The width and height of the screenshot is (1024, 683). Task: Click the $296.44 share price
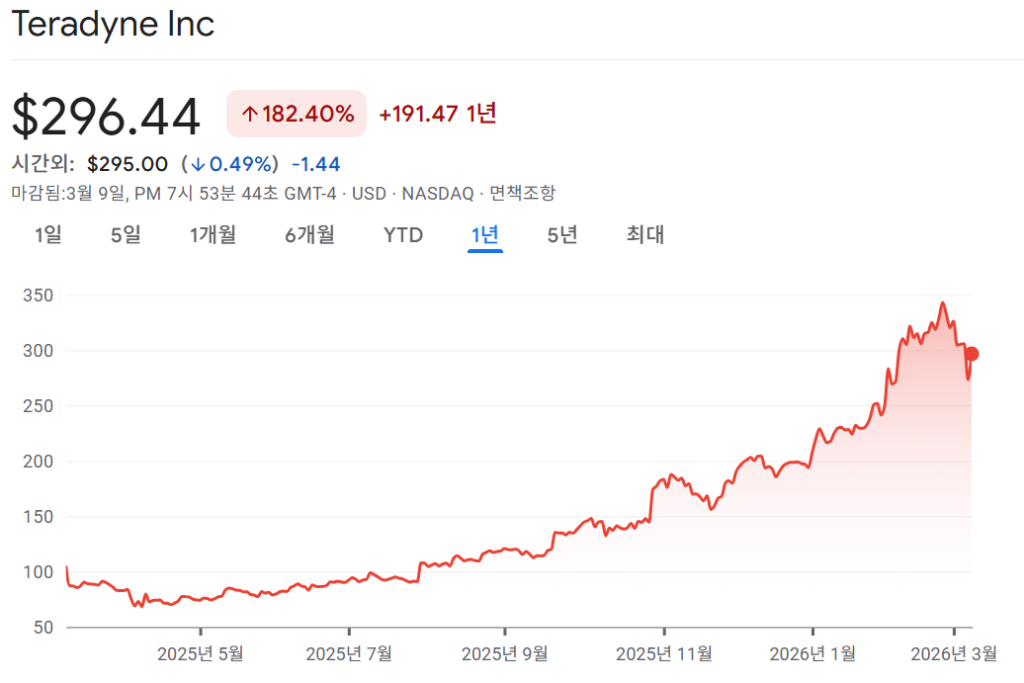106,116
